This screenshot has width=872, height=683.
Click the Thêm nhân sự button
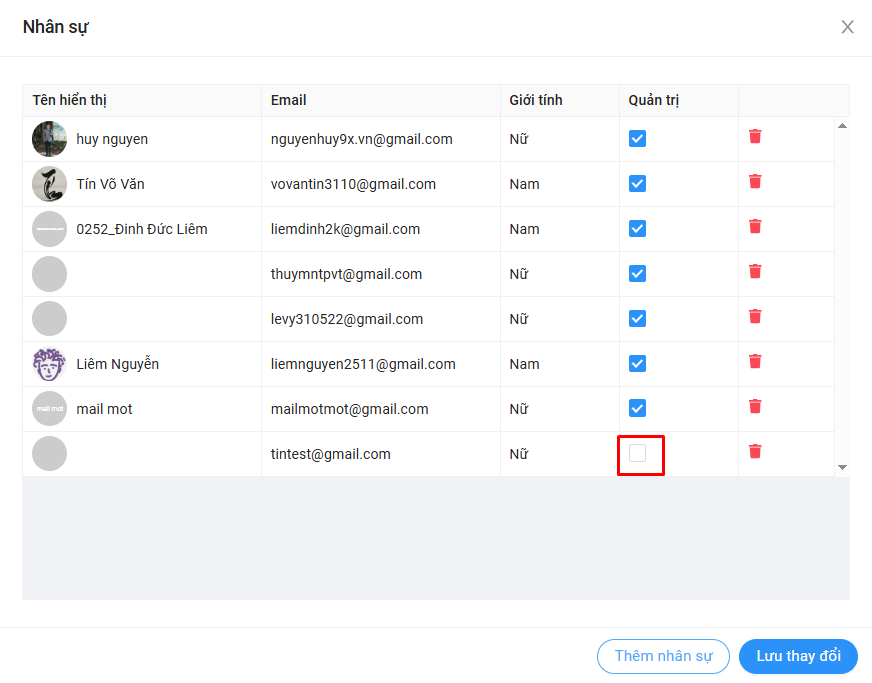pyautogui.click(x=663, y=656)
